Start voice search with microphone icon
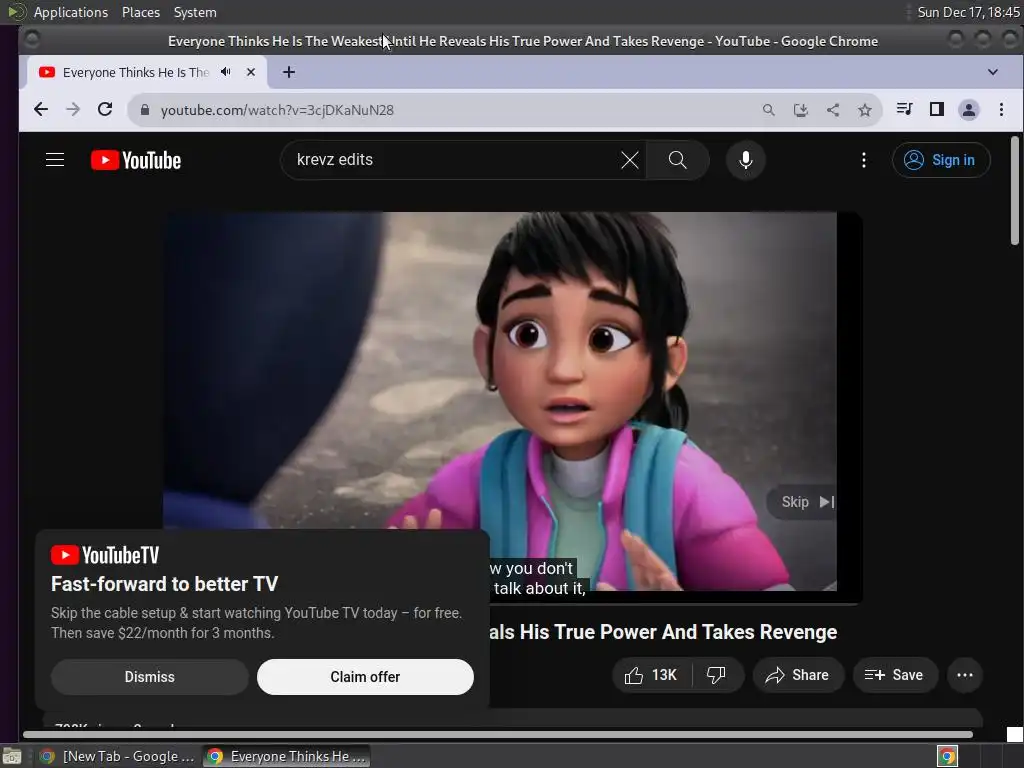This screenshot has height=768, width=1024. point(745,160)
